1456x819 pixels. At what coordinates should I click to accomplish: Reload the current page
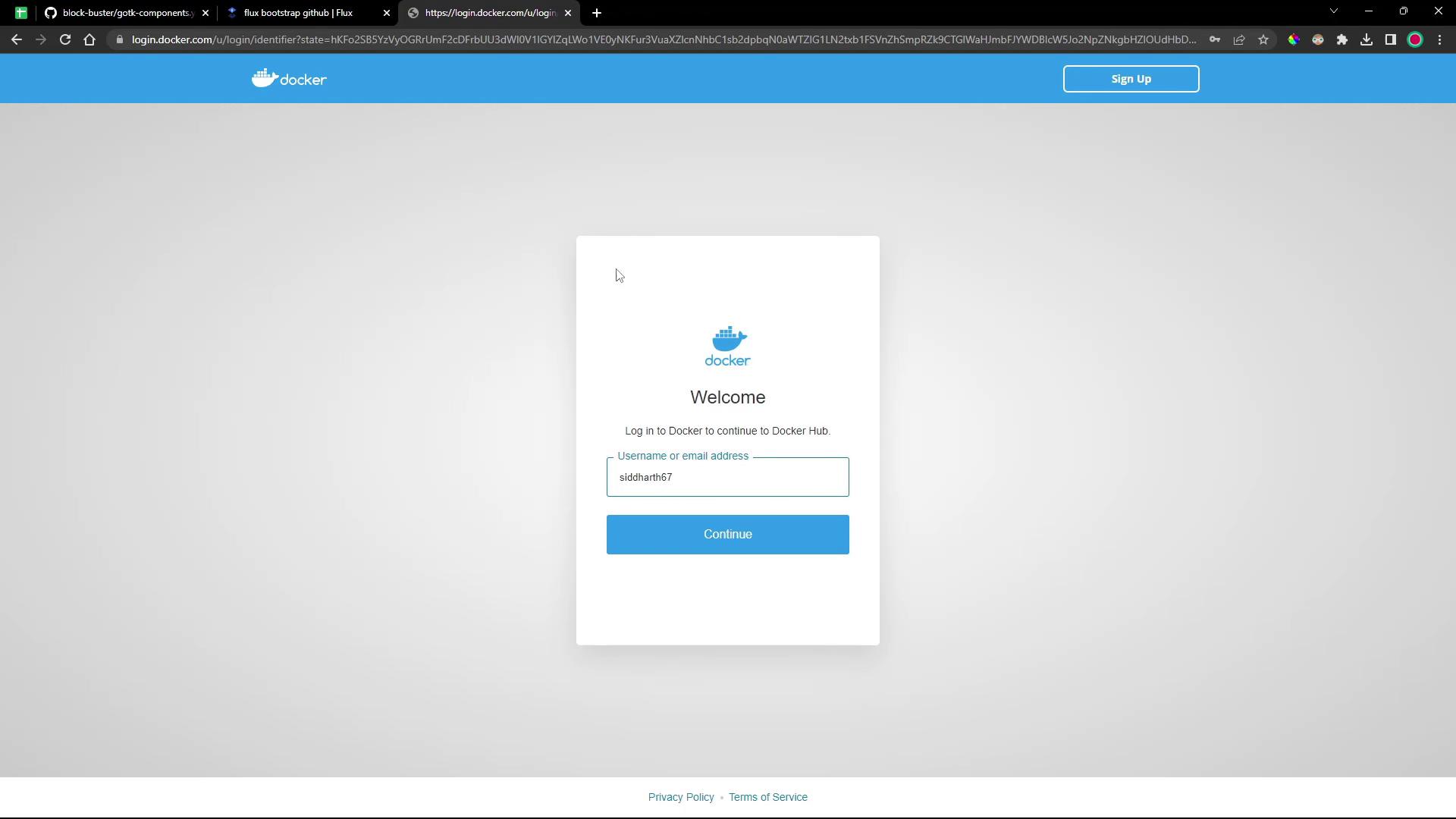(65, 39)
